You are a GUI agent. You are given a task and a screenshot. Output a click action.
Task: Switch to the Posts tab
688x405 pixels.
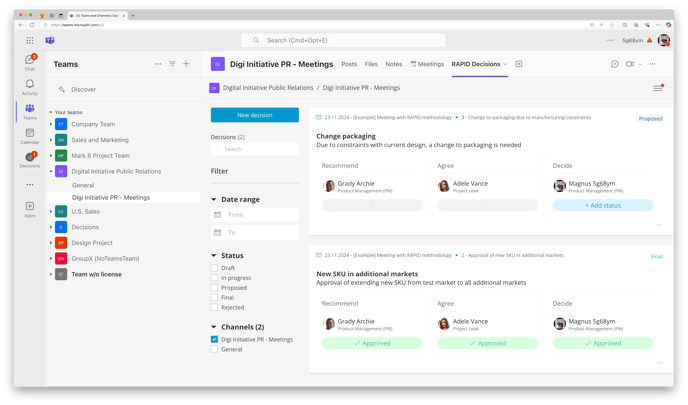[349, 64]
